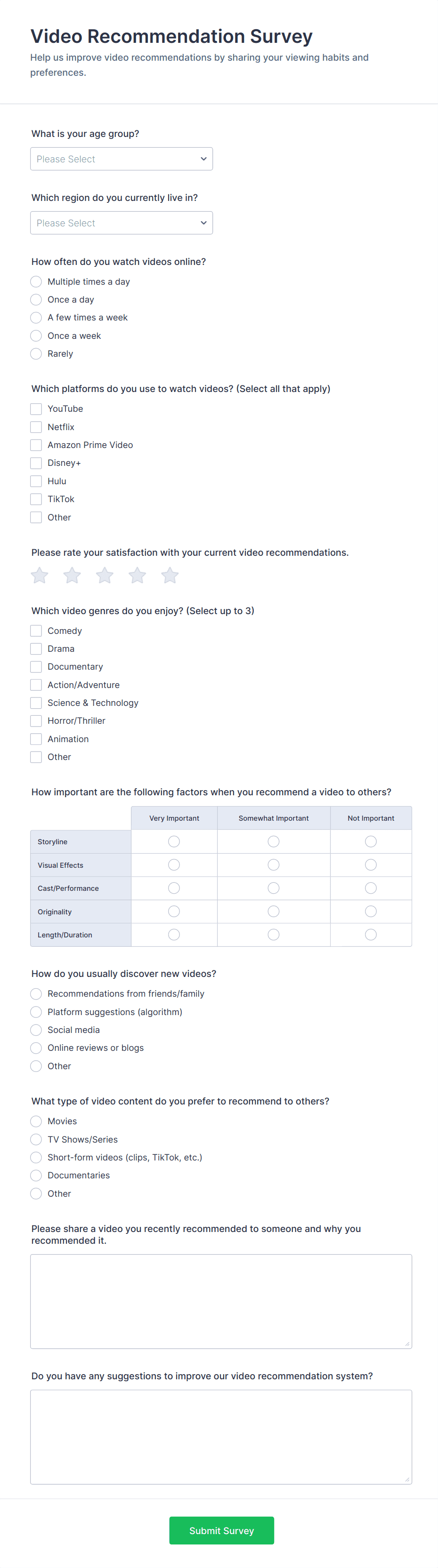Click the recently recommended video text area
The height and width of the screenshot is (1568, 438).
[220, 1301]
